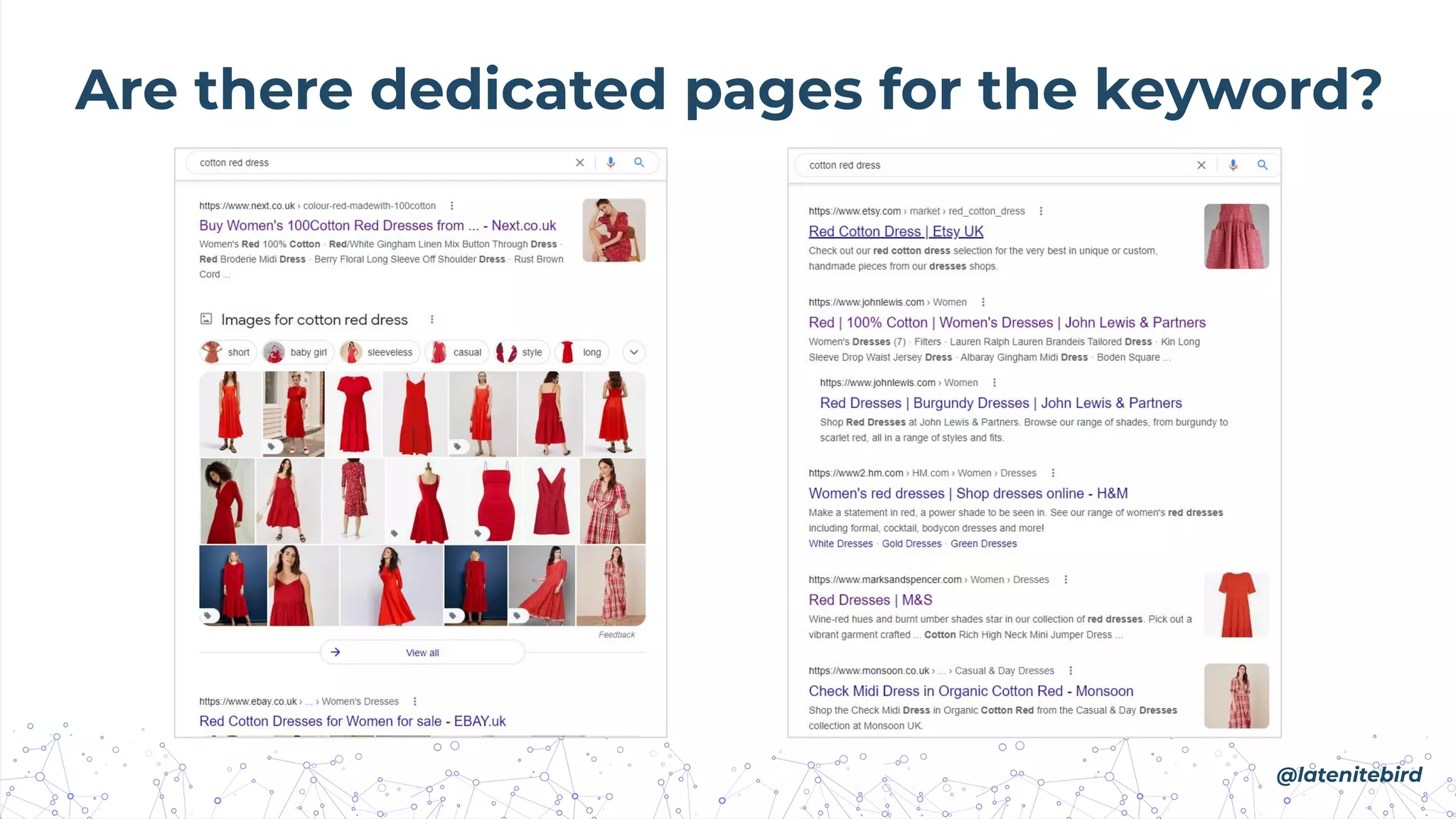Clear the right search box with the X icon

point(1201,165)
